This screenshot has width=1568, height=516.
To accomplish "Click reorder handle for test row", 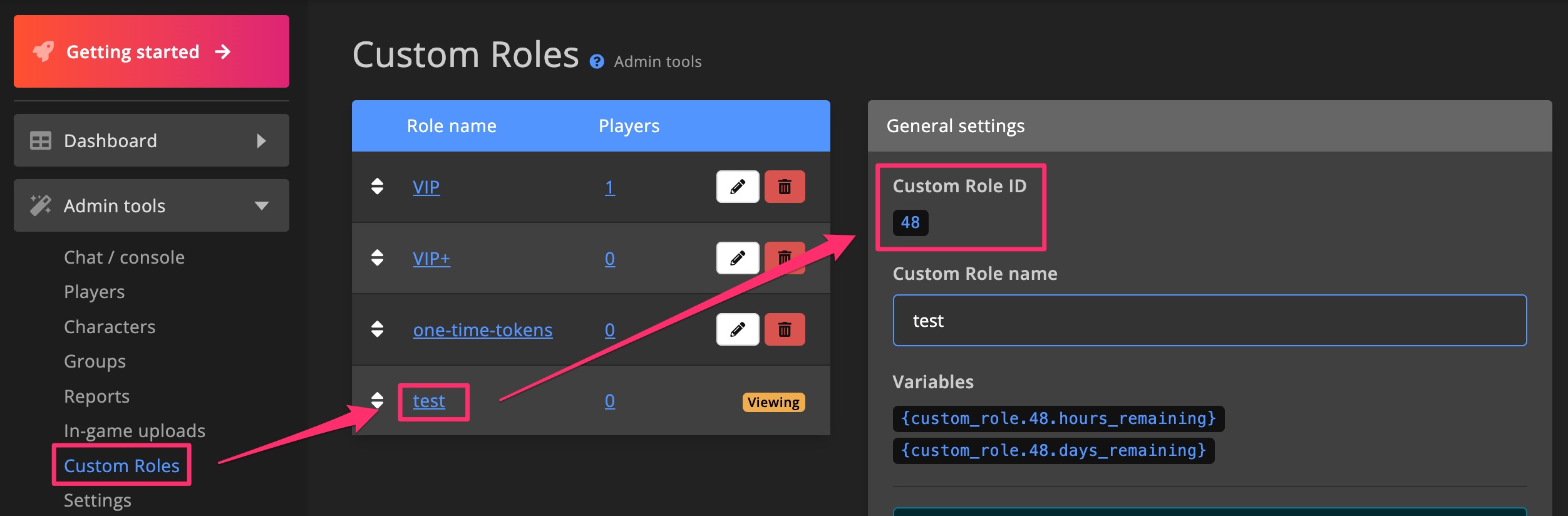I will pyautogui.click(x=377, y=400).
